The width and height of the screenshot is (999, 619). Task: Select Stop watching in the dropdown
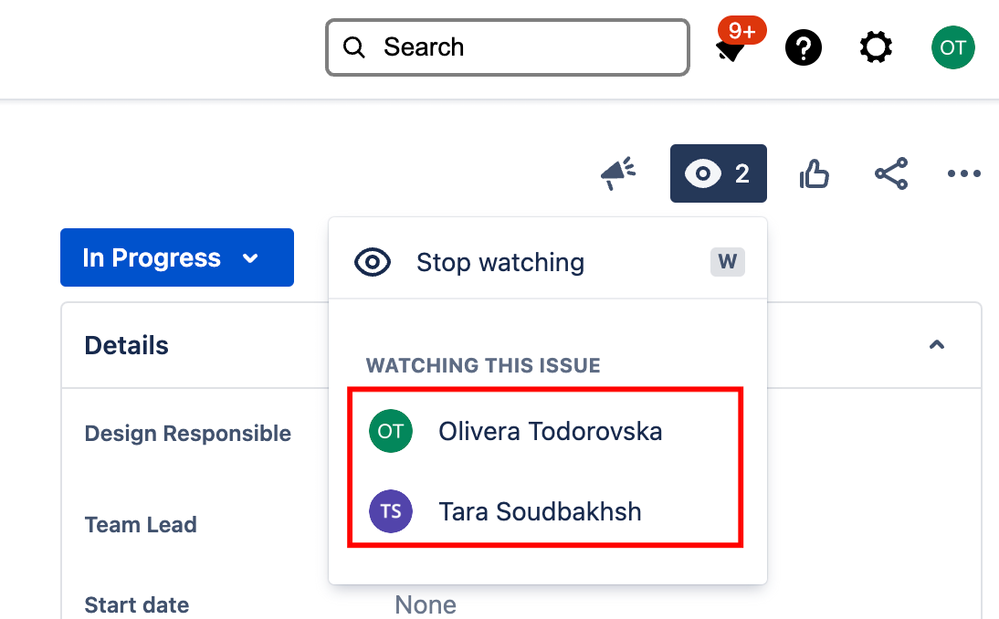[548, 262]
